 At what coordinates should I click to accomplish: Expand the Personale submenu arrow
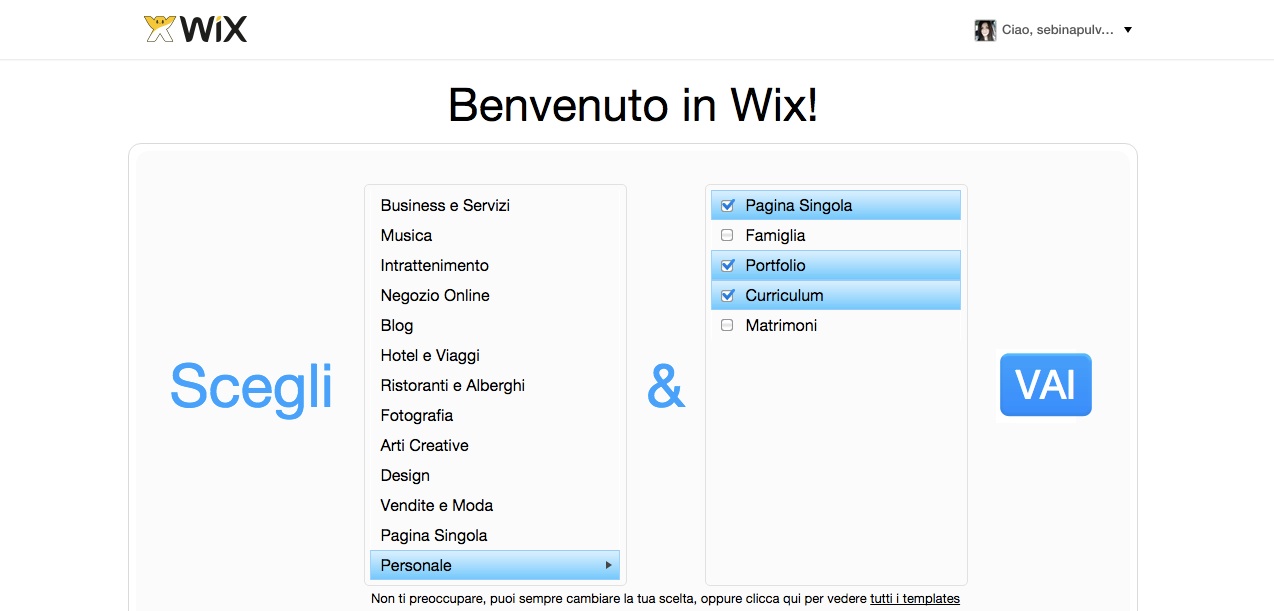608,565
